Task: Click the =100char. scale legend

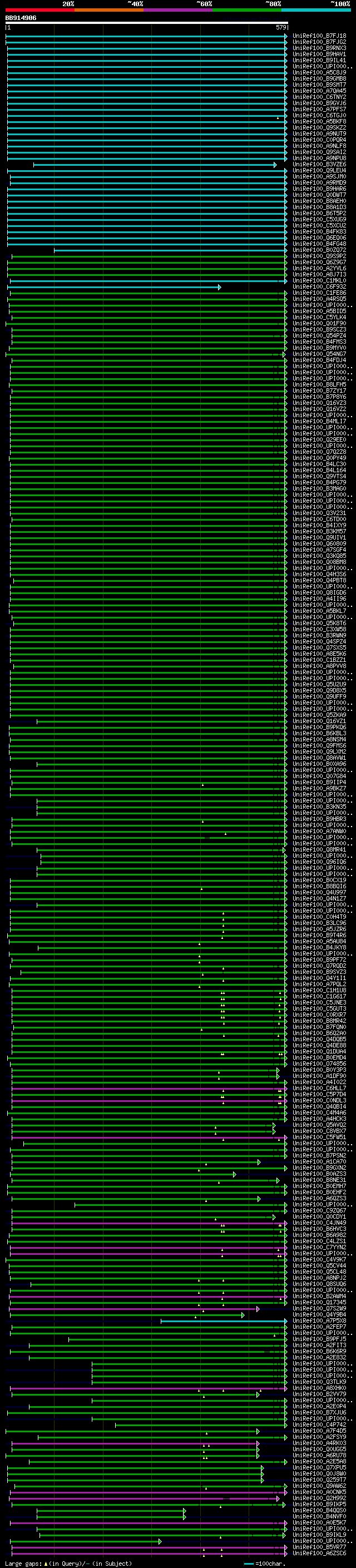Action: point(265,1564)
